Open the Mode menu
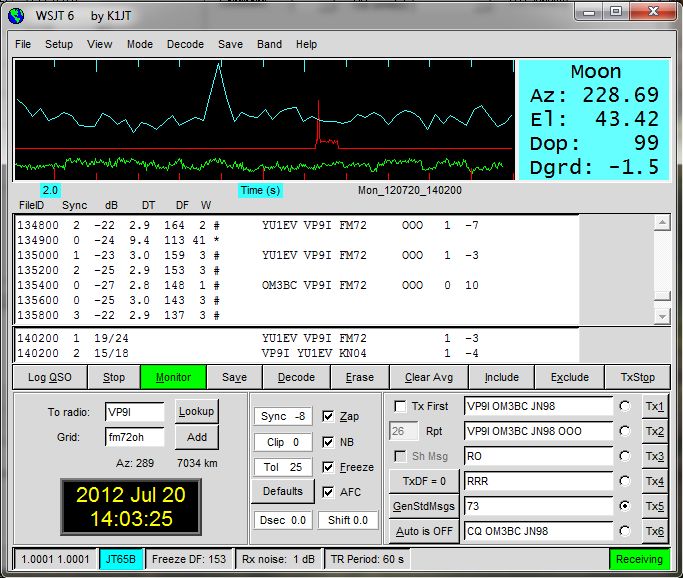 pyautogui.click(x=140, y=44)
